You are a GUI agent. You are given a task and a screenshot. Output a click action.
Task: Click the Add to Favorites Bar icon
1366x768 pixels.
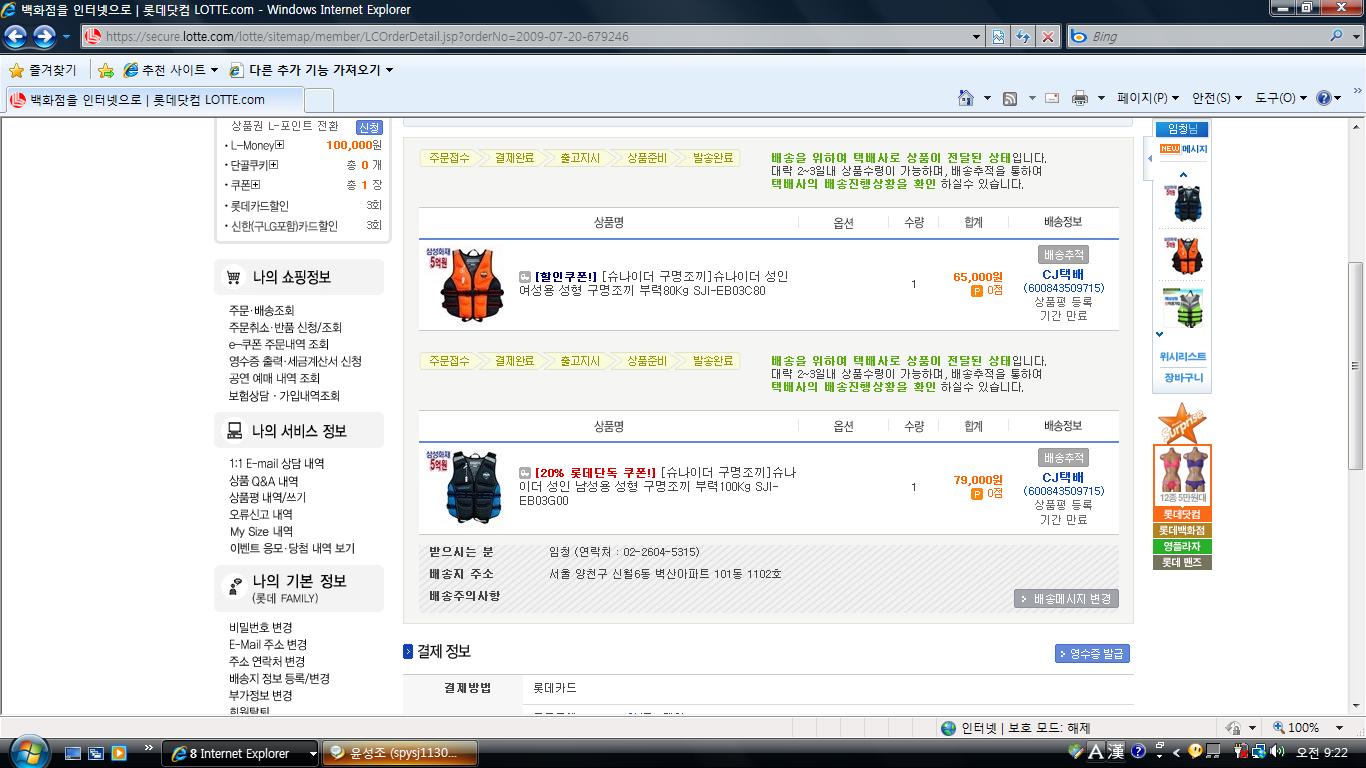tap(105, 70)
